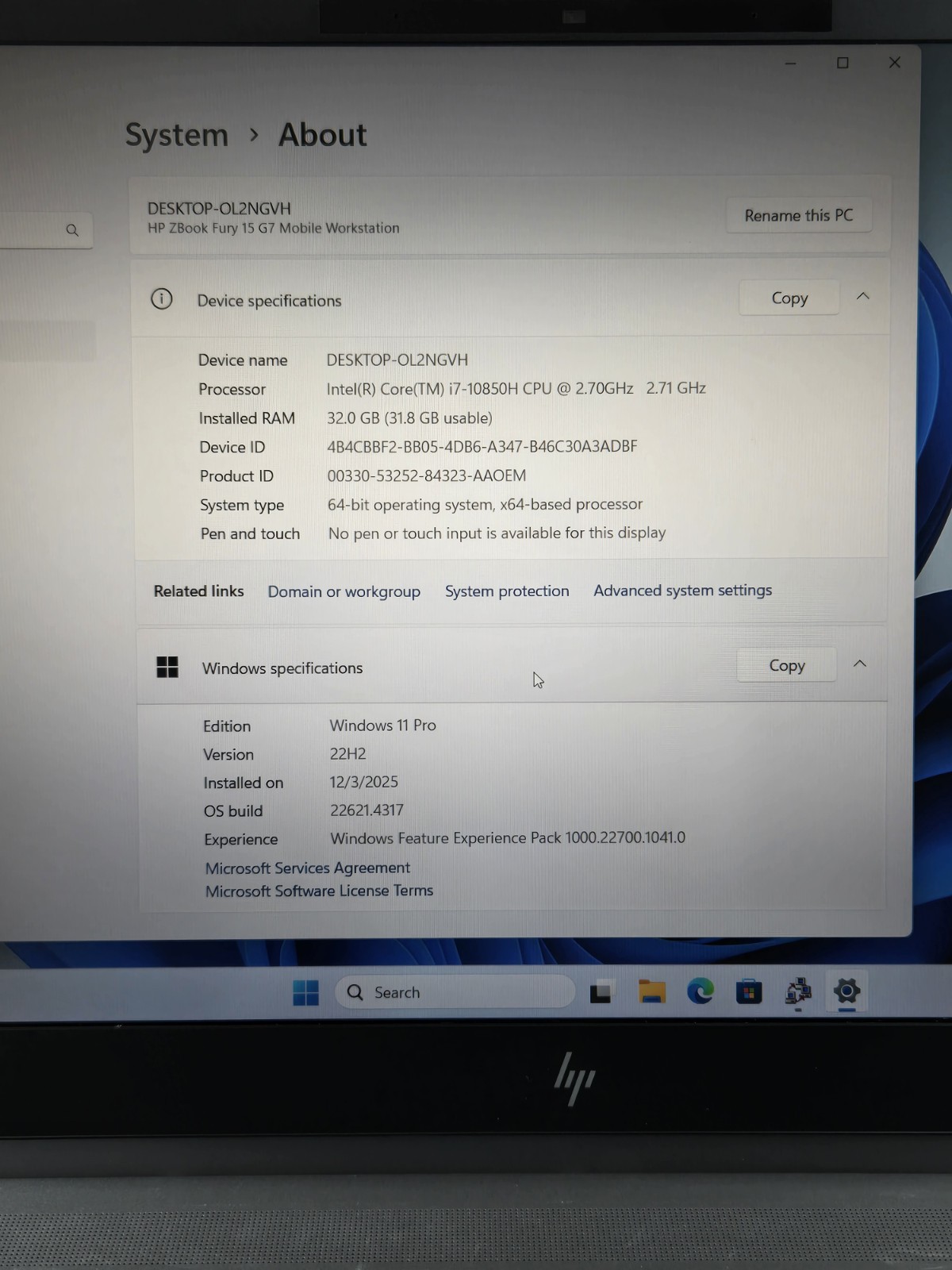
Task: Collapse the Windows specifications section
Action: (860, 664)
